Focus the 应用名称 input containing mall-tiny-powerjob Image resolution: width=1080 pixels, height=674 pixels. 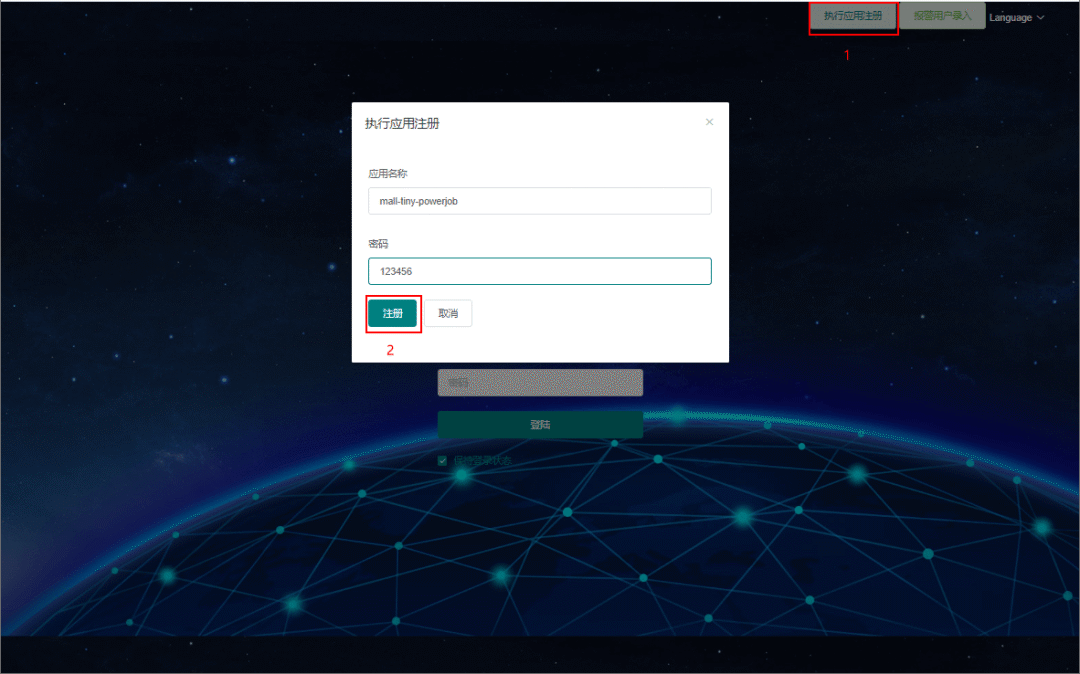point(539,201)
